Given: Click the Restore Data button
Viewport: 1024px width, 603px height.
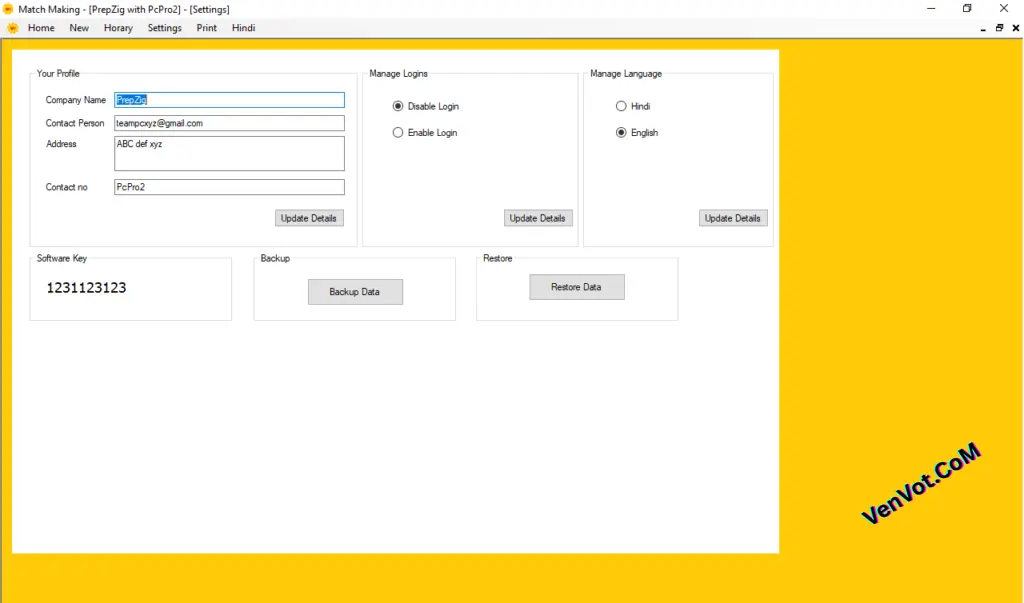Looking at the screenshot, I should (x=577, y=287).
